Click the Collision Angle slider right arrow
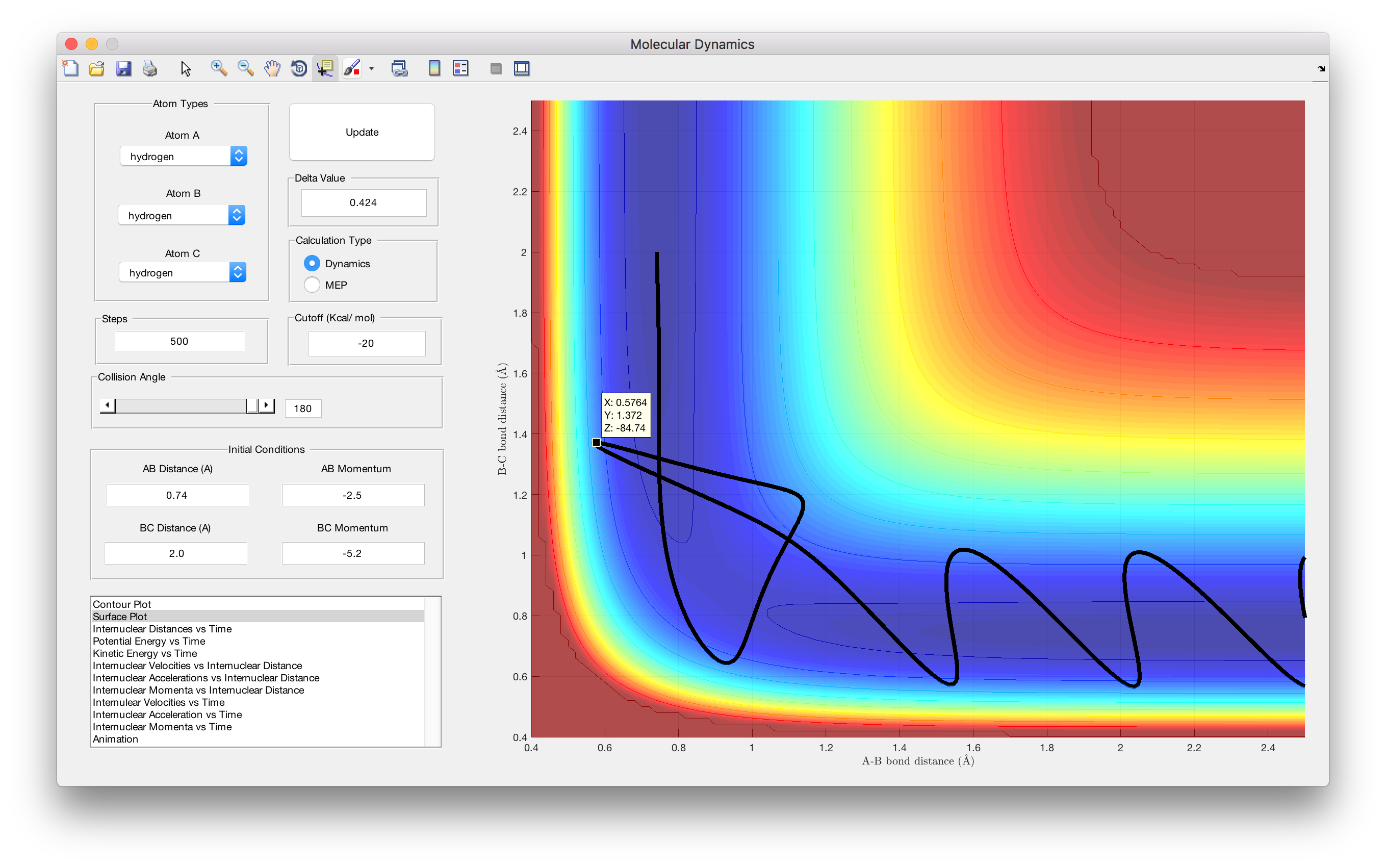Viewport: 1386px width, 868px height. click(x=266, y=405)
